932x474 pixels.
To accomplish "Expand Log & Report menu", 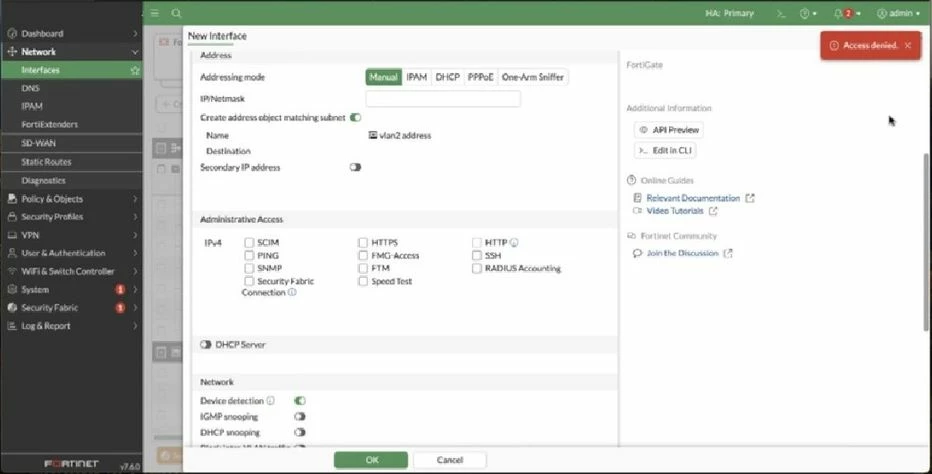I will pyautogui.click(x=71, y=327).
